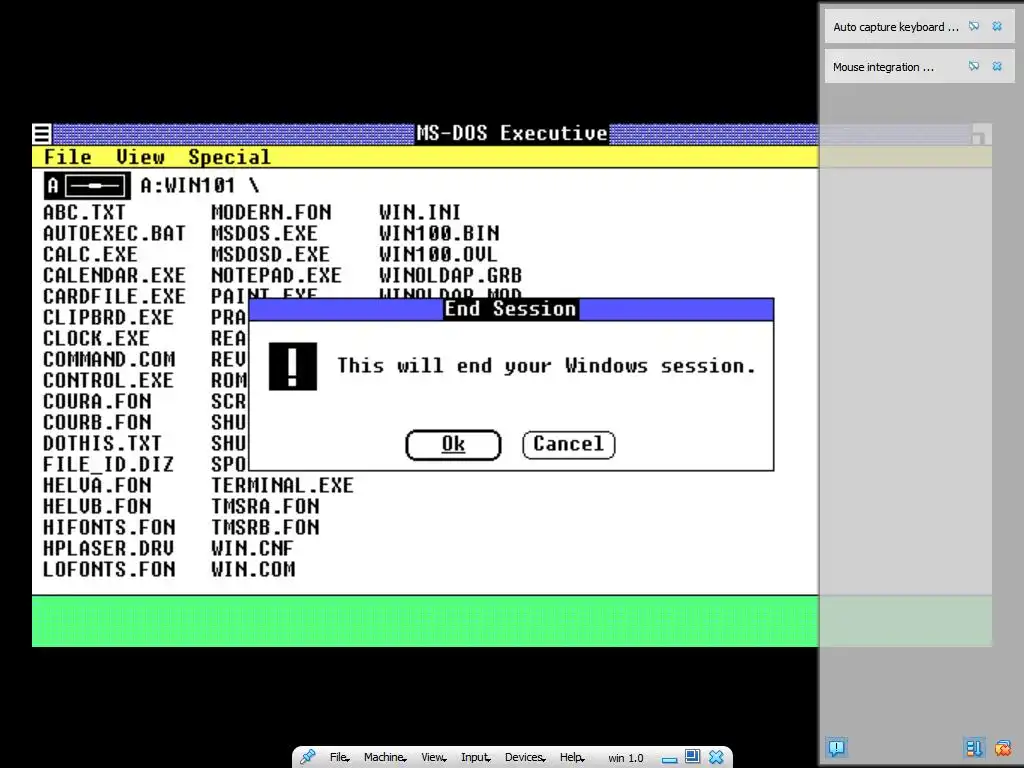Select MODERN.FON in the file list
Screen dimensions: 1024x768
click(271, 213)
